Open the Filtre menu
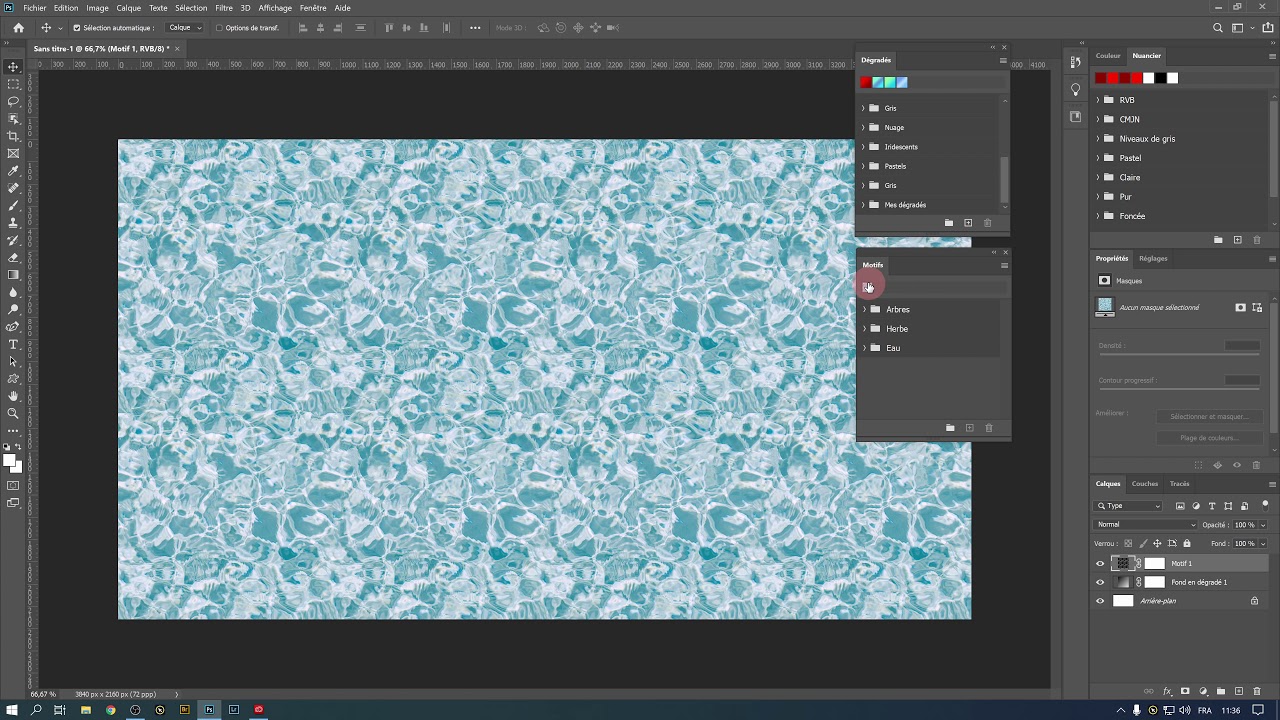 click(x=224, y=8)
